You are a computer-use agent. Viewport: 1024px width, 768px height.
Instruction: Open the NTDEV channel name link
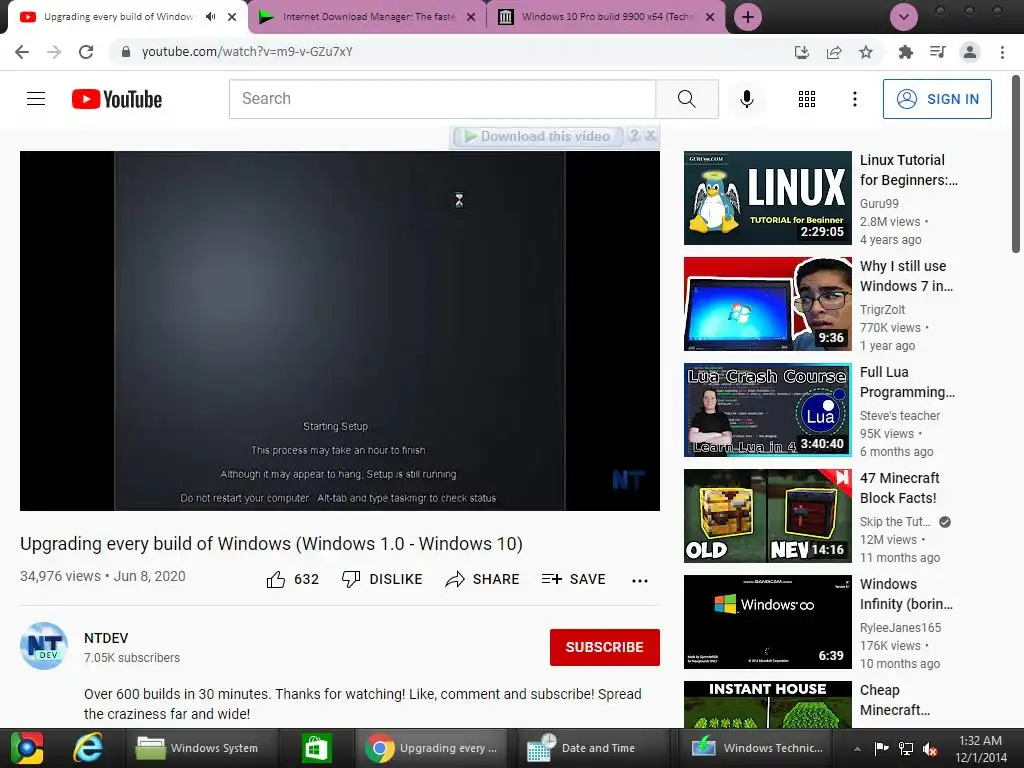106,638
